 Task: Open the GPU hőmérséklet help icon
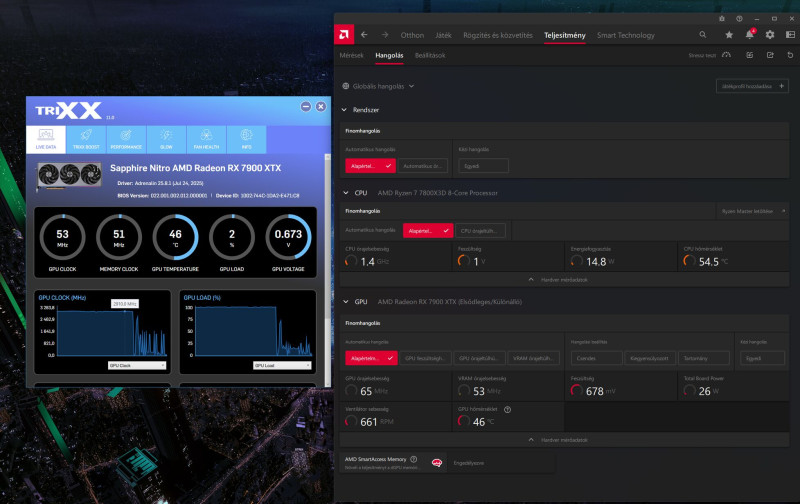(x=508, y=409)
